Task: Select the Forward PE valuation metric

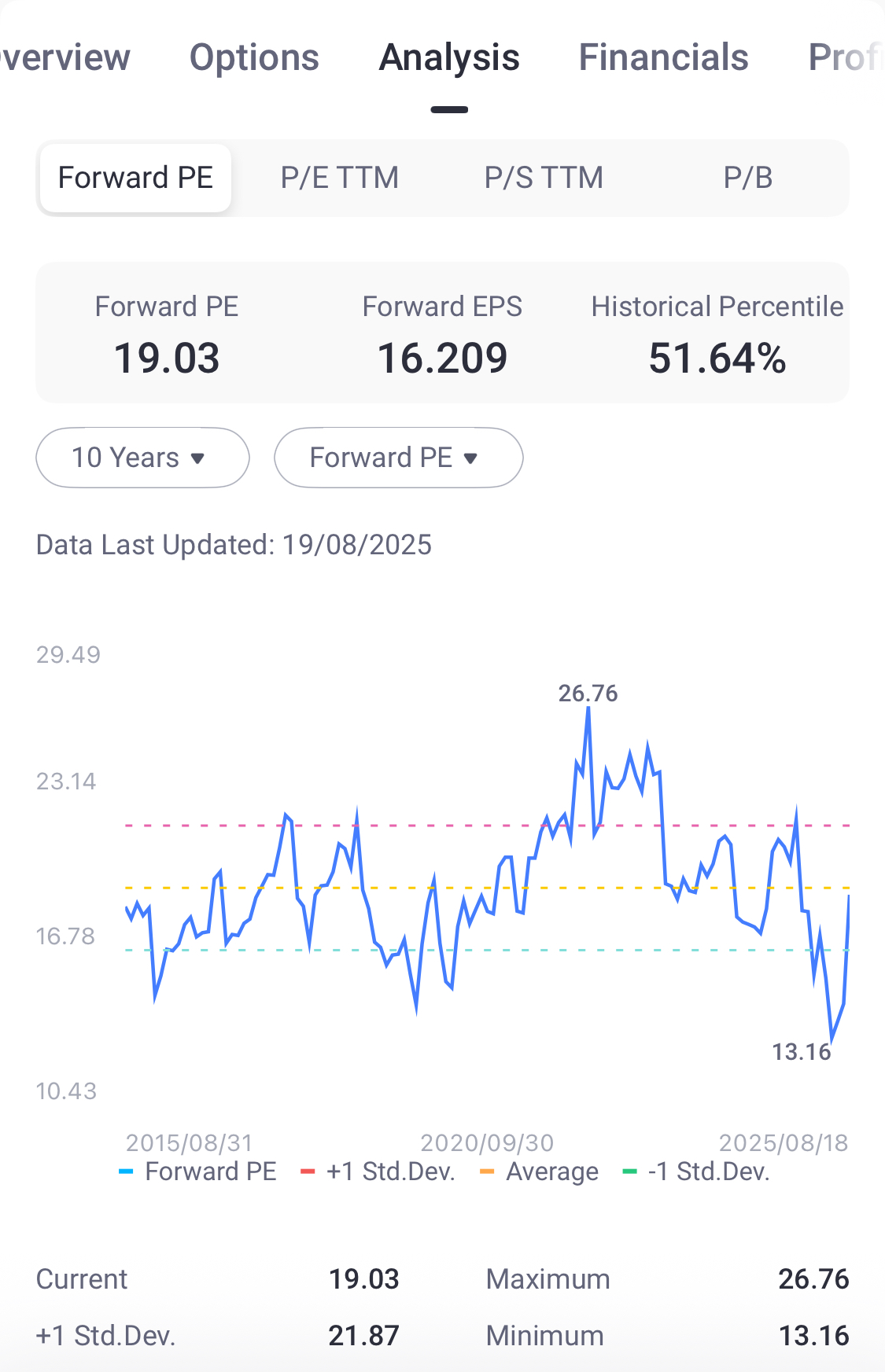Action: [x=135, y=178]
